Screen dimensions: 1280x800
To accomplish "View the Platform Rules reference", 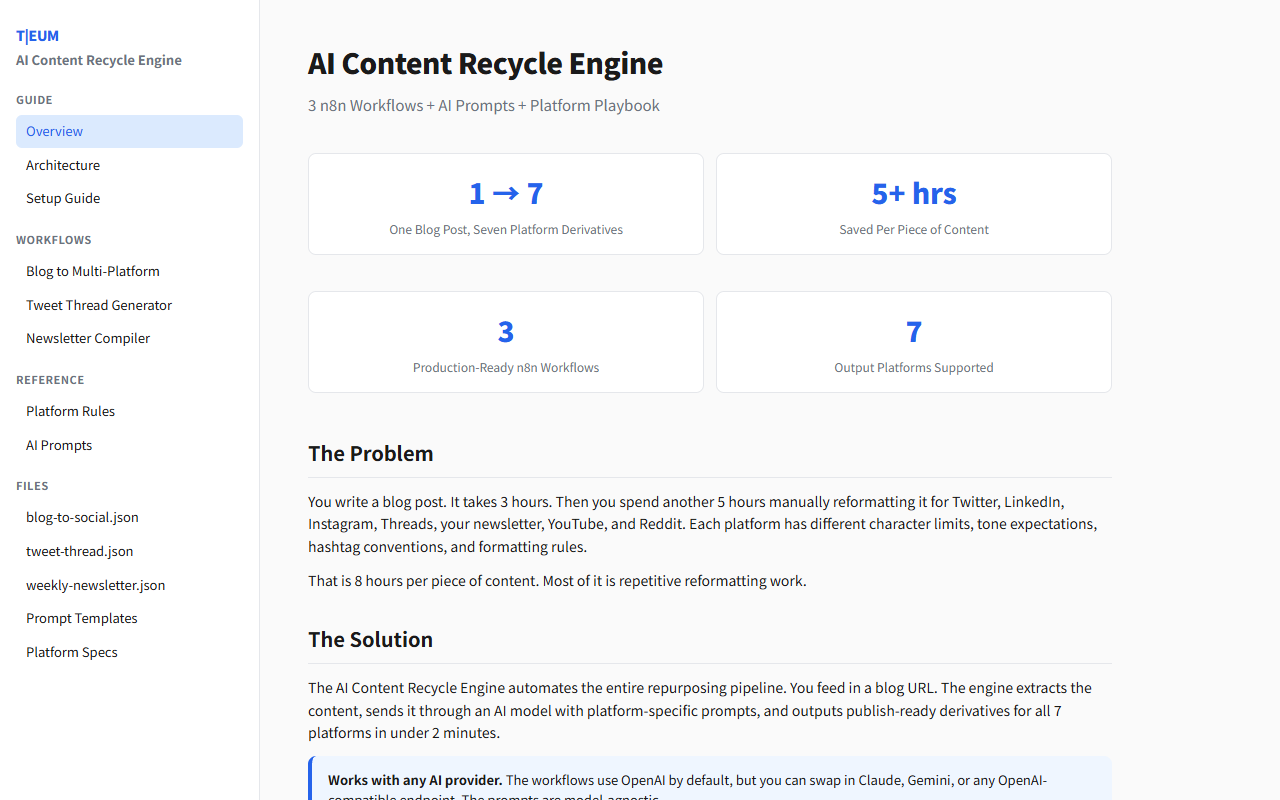I will (70, 411).
